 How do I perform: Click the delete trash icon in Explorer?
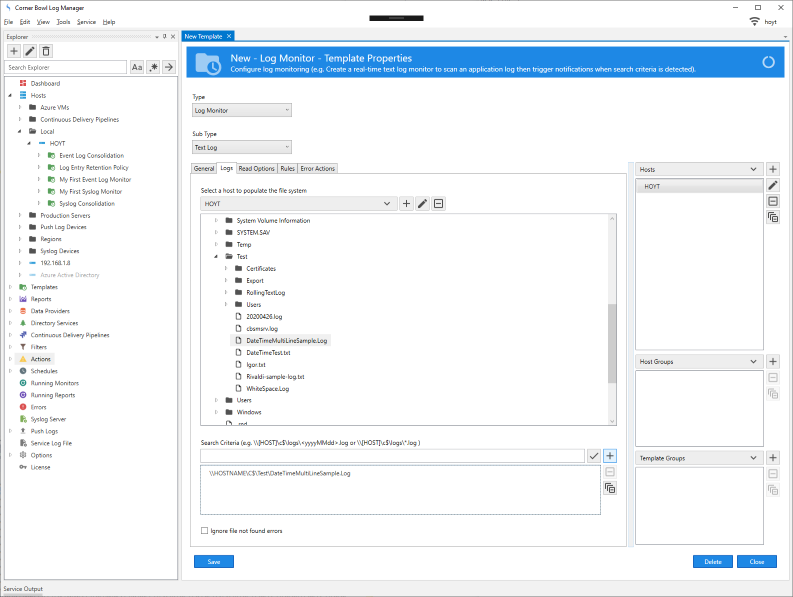[x=46, y=51]
